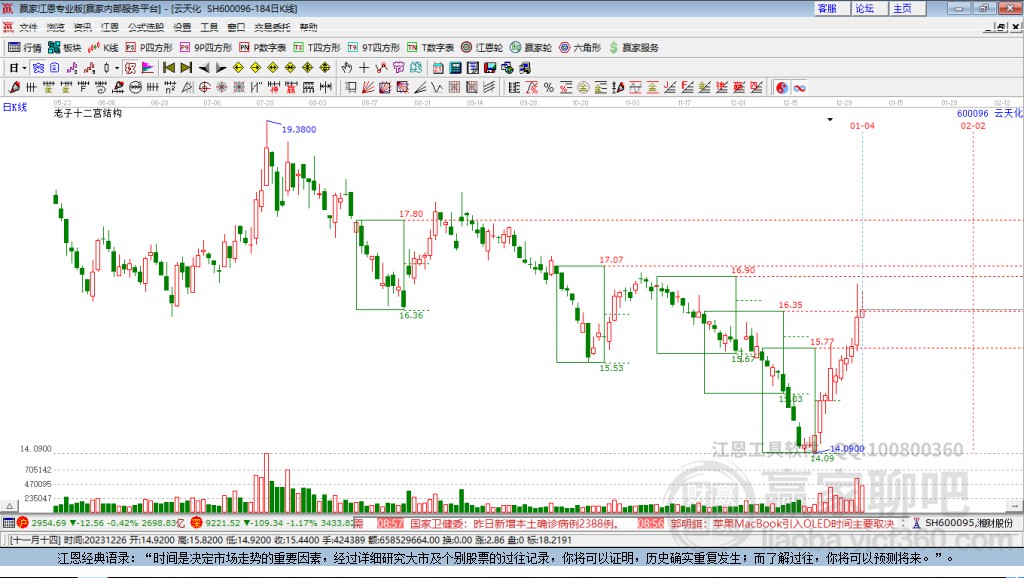
Task: Select the red pencil drawing tool
Action: click(x=14, y=88)
